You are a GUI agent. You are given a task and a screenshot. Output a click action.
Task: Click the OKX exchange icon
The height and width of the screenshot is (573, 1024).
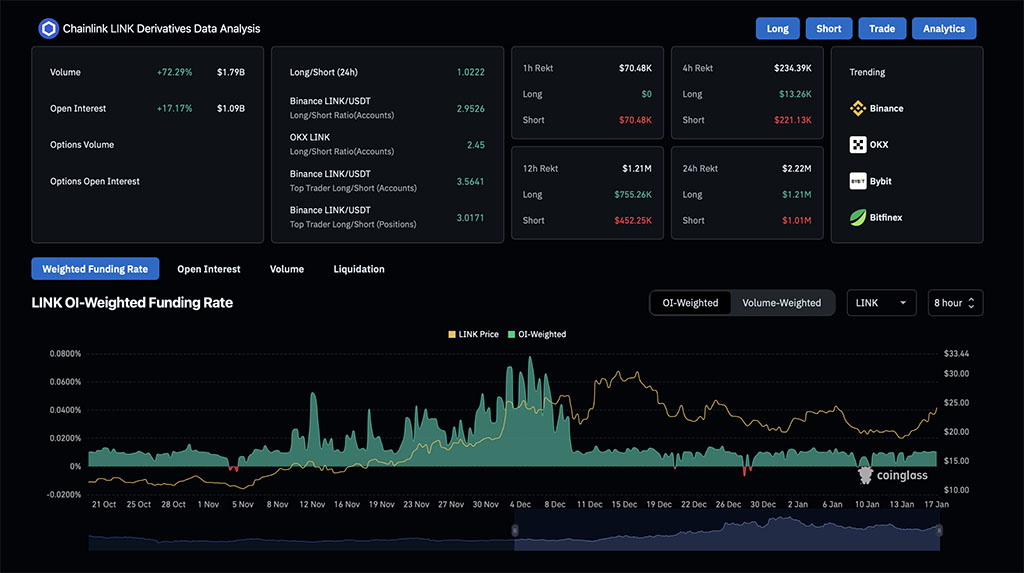857,145
